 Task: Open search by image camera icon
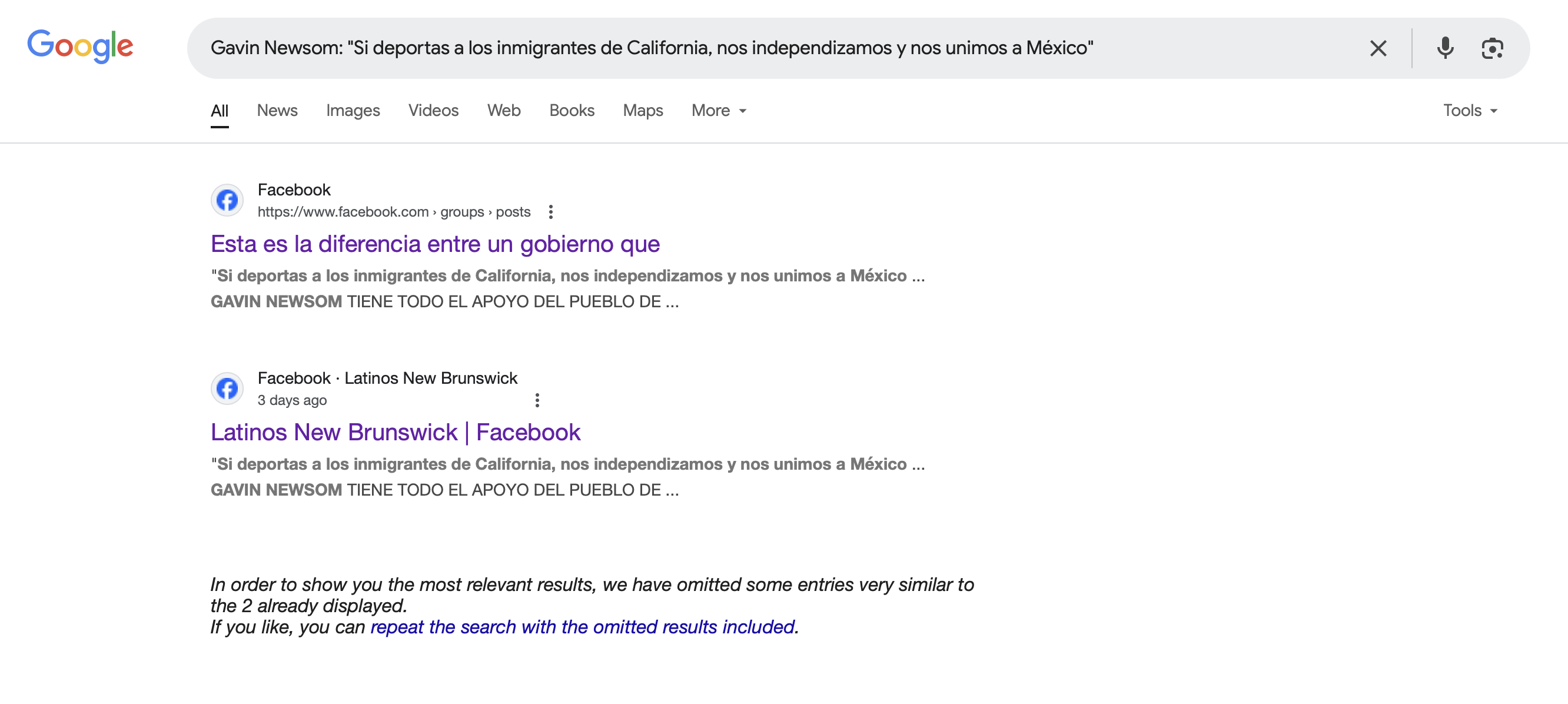(x=1491, y=48)
